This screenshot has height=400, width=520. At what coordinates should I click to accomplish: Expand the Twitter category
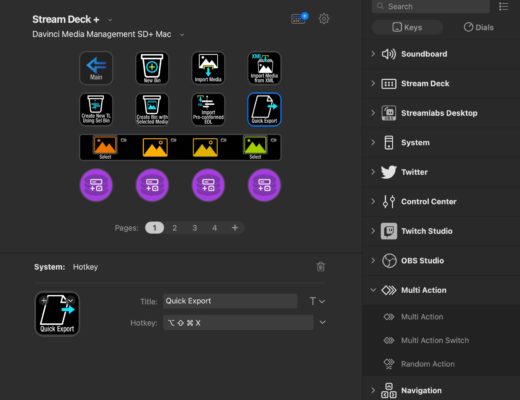pyautogui.click(x=373, y=172)
